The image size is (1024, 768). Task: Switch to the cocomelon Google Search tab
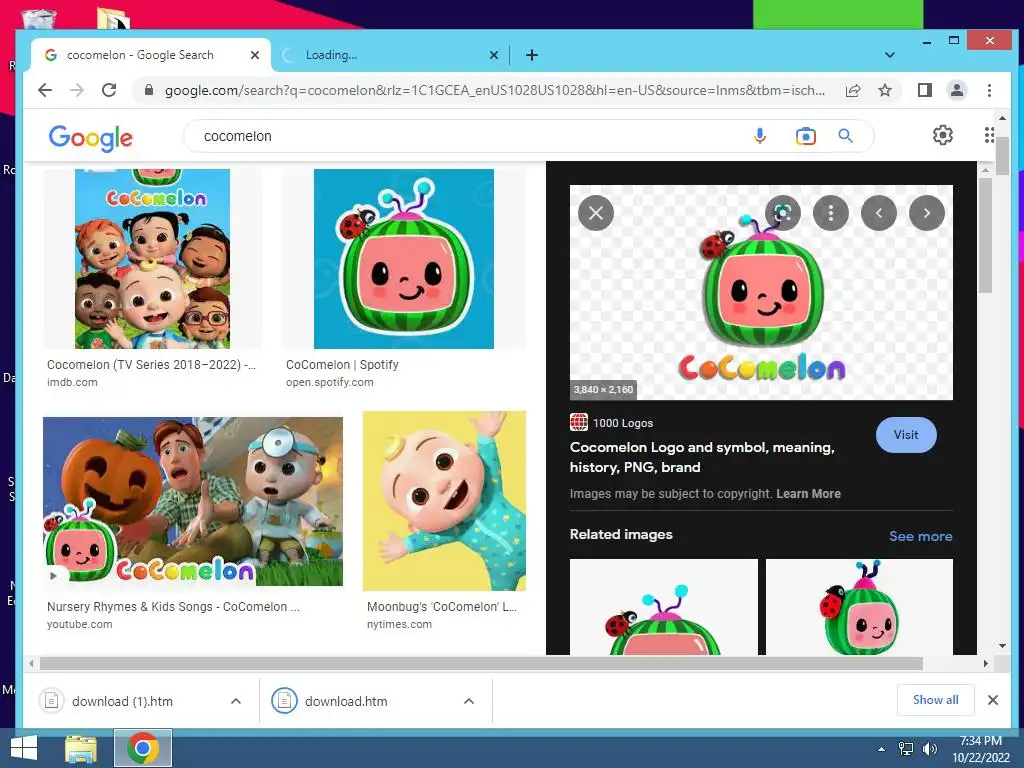(153, 55)
